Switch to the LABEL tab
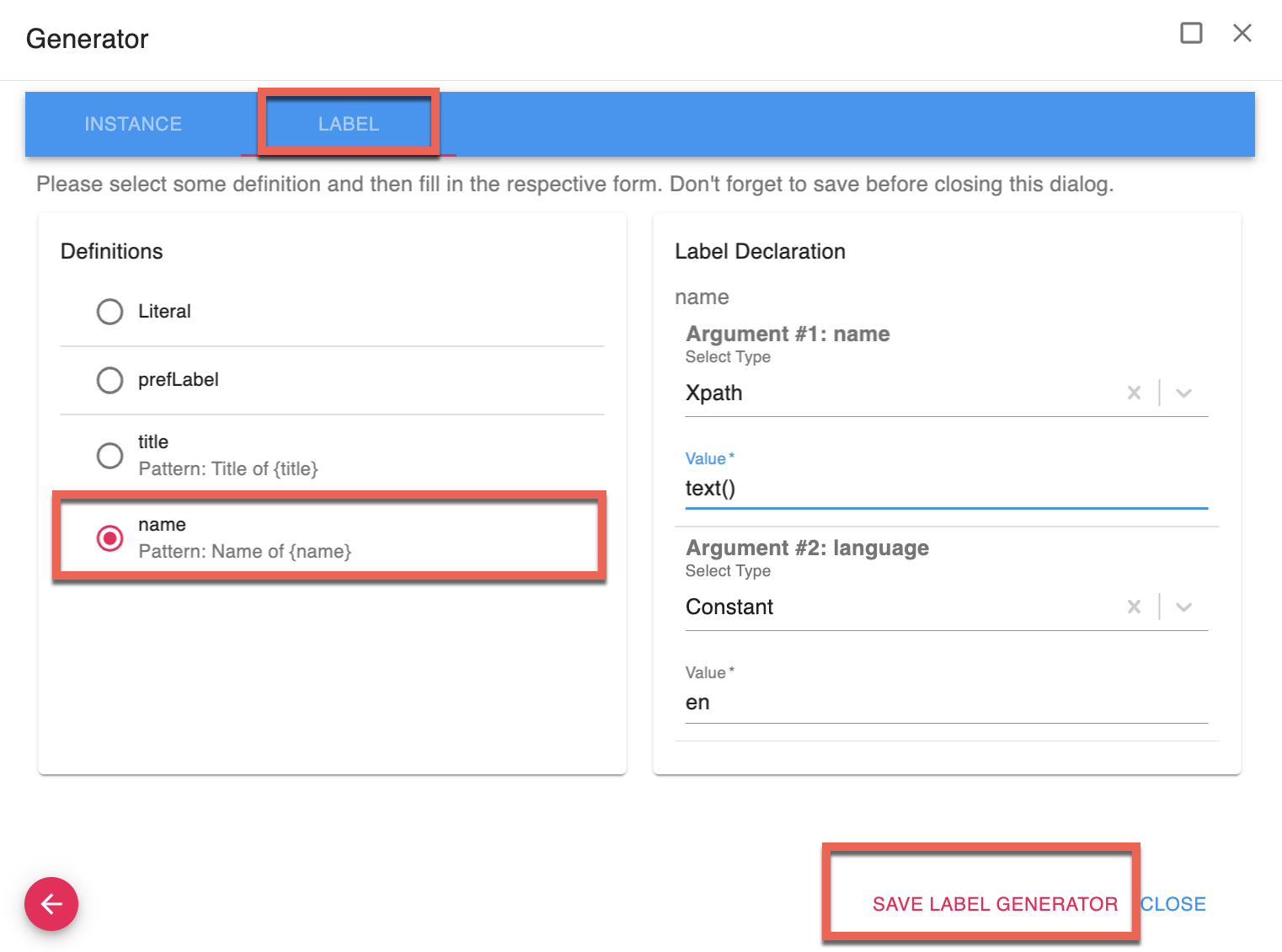The height and width of the screenshot is (952, 1282). 348,124
